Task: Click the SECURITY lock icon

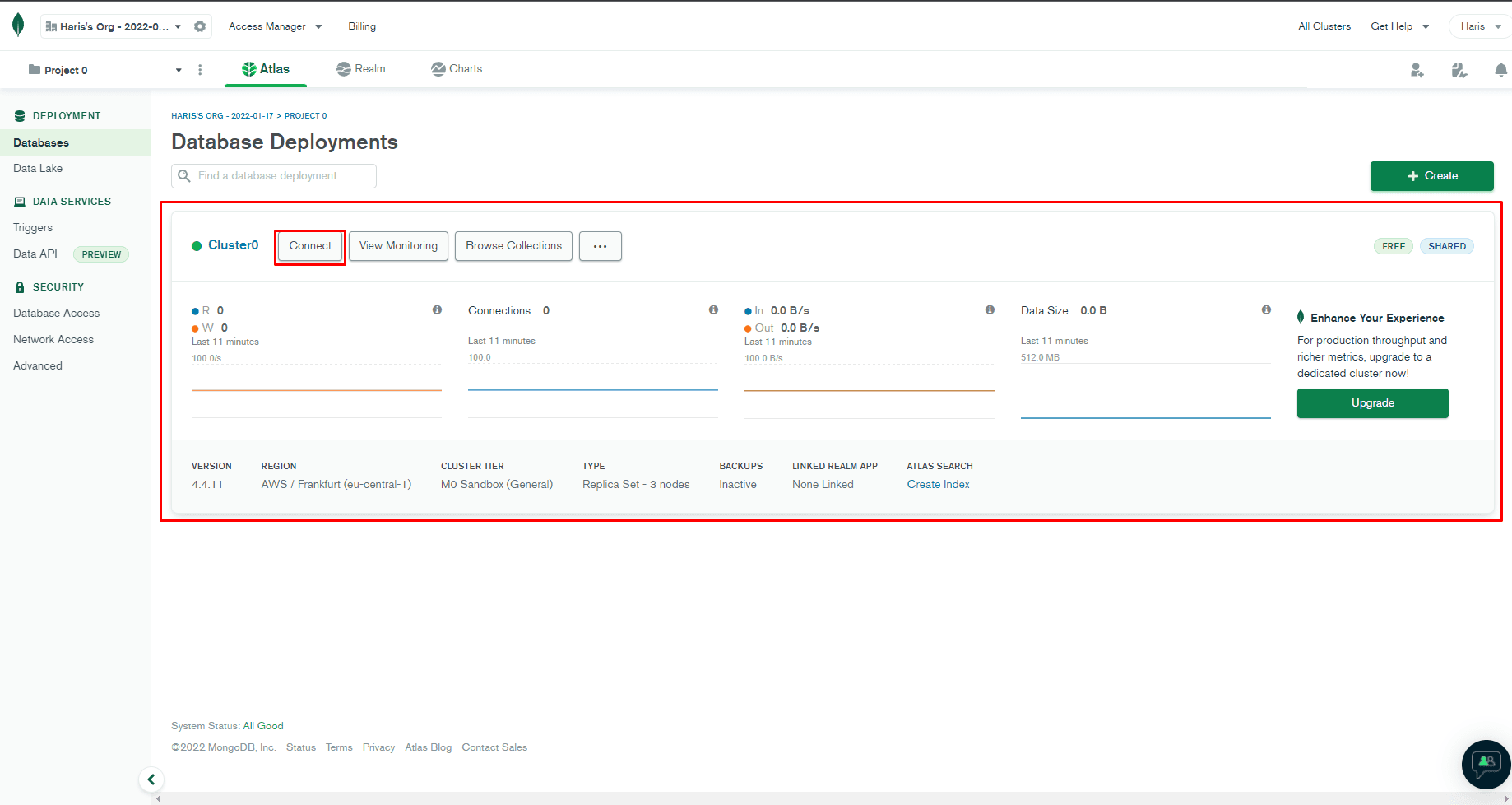Action: point(20,287)
